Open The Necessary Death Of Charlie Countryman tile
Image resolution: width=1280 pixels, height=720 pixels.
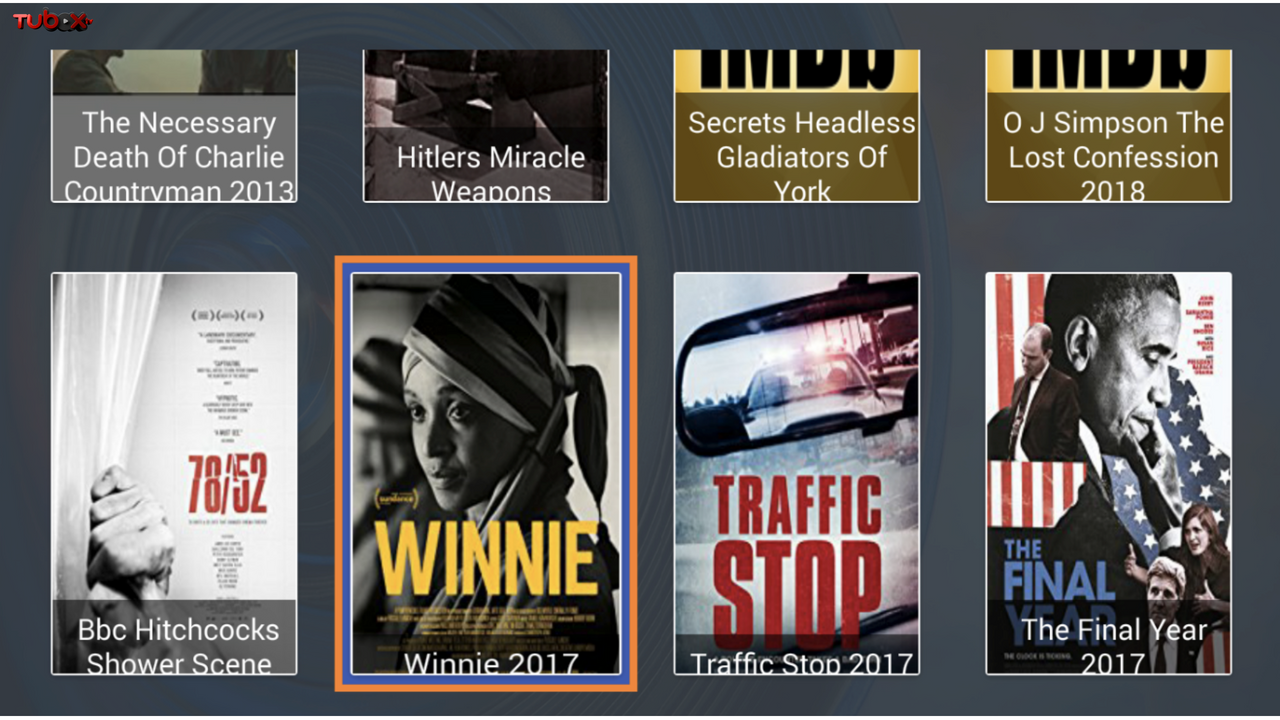coord(174,126)
